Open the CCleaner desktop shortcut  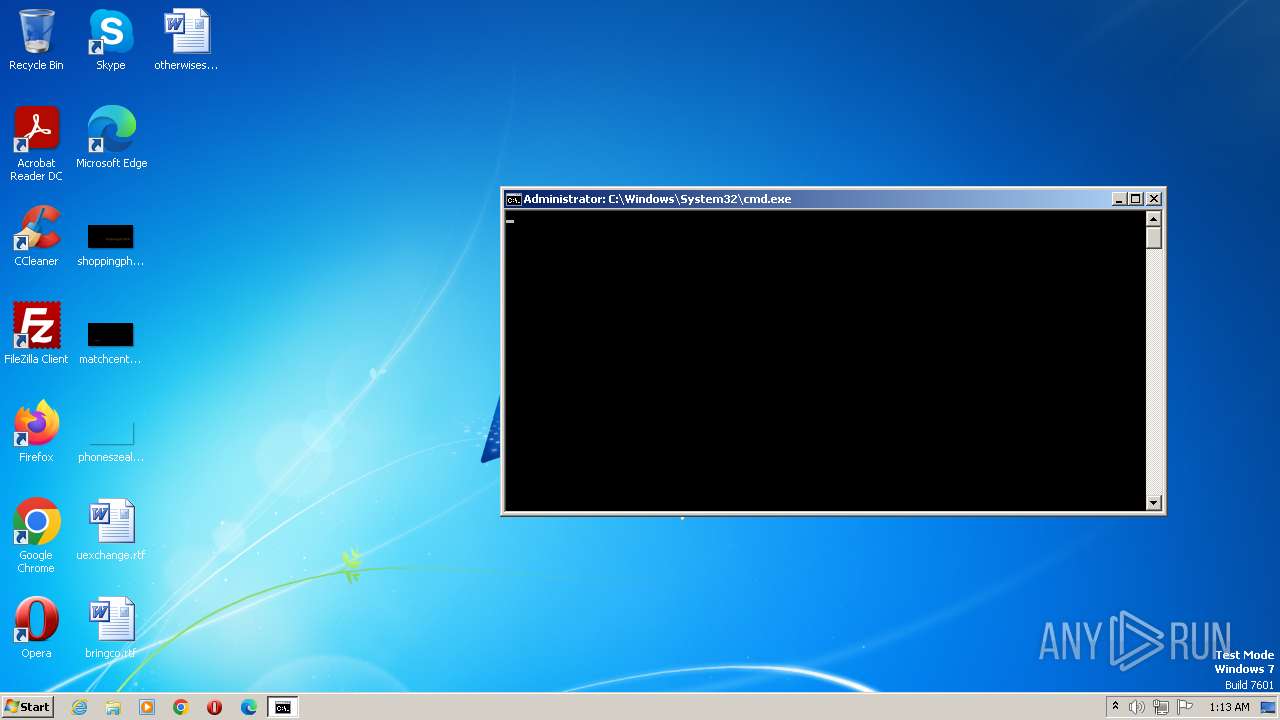36,236
